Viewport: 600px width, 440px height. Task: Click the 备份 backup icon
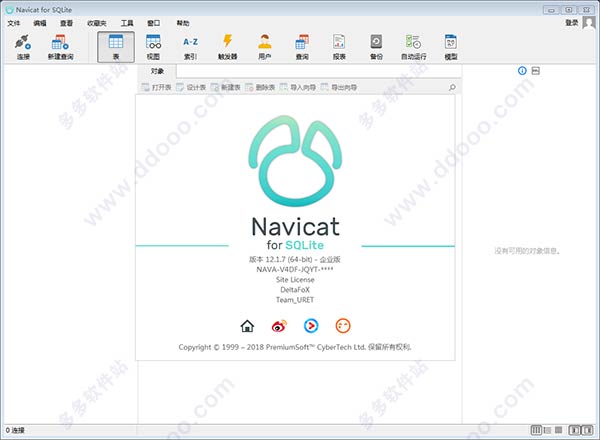click(x=376, y=47)
